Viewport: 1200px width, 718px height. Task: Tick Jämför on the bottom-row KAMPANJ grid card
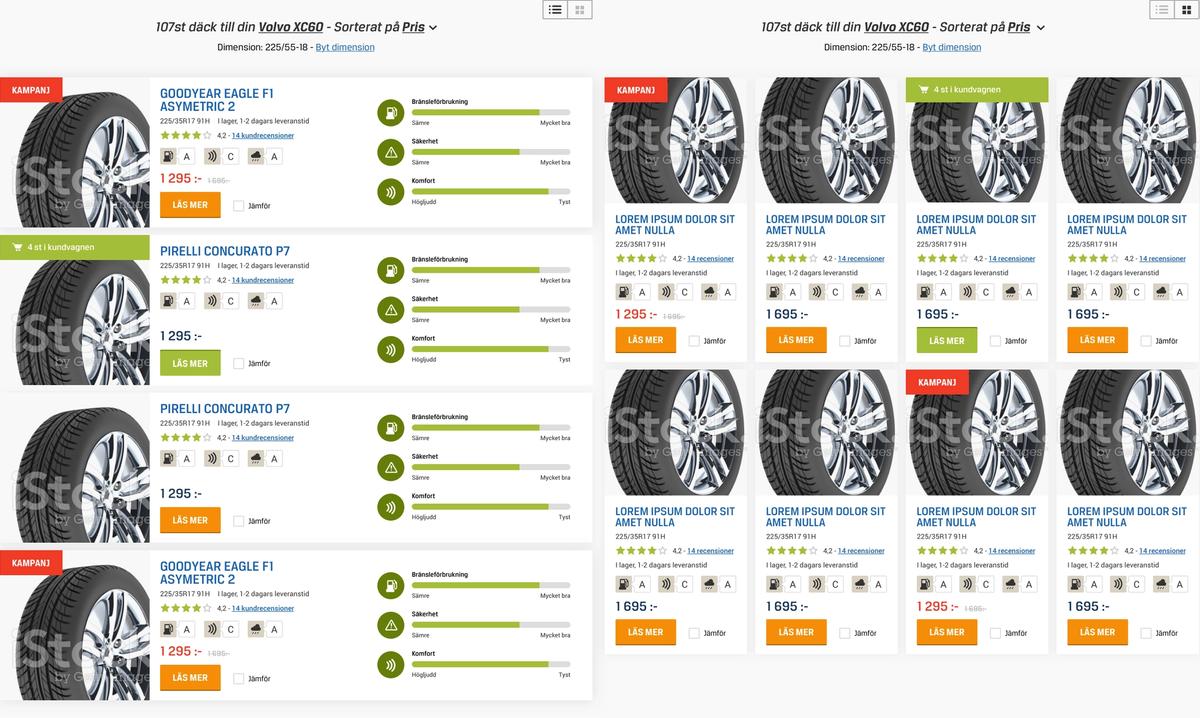995,633
